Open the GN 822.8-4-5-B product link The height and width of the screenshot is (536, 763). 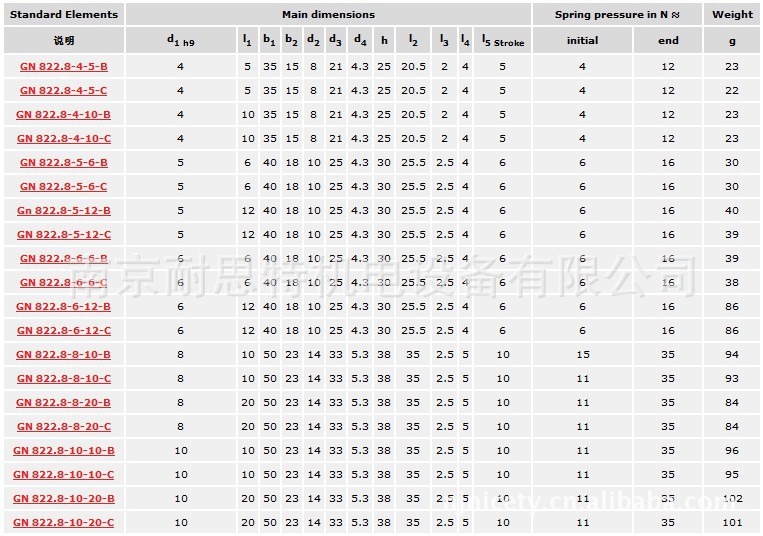64,66
